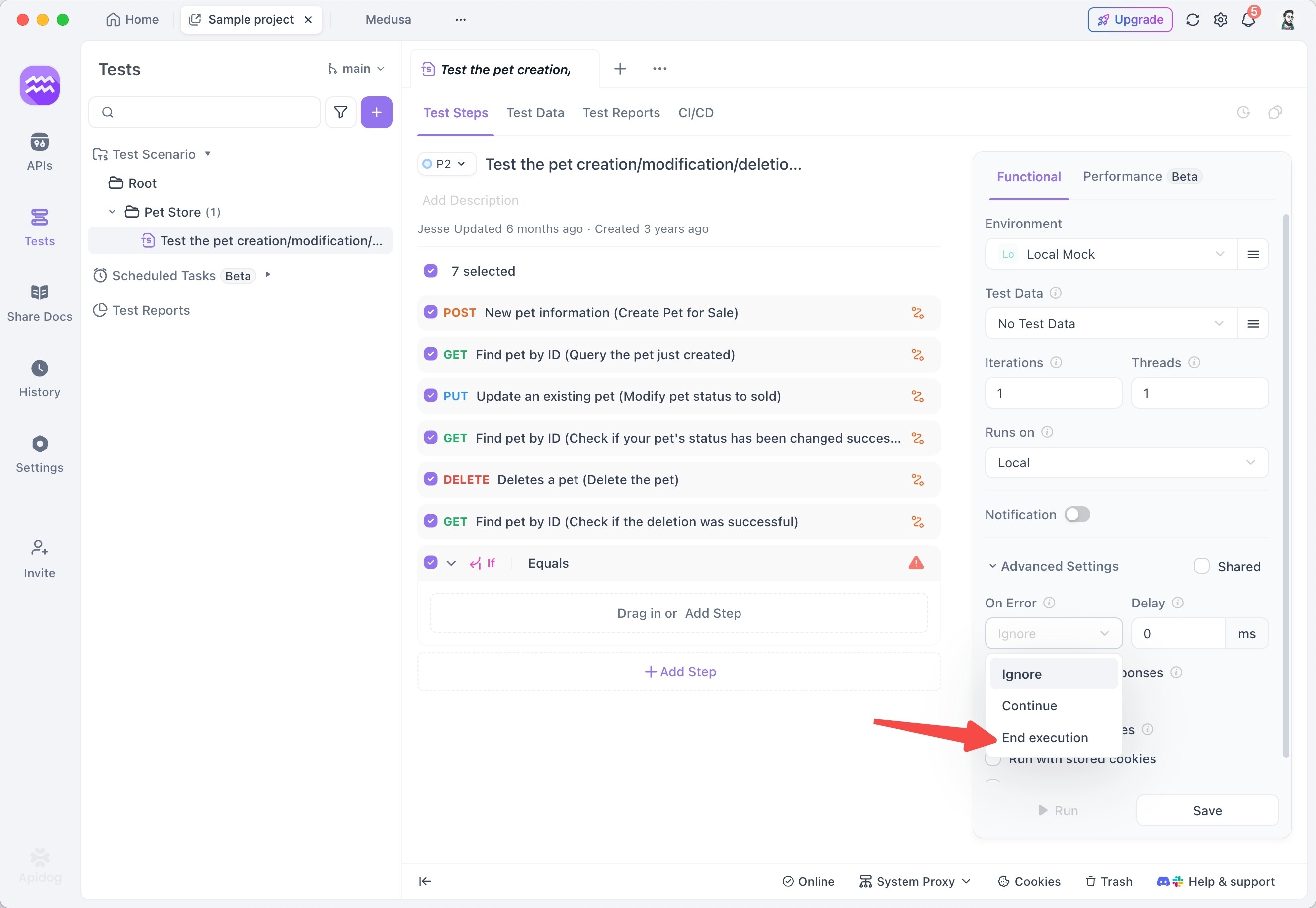Click data link icon on DELETE step
1316x908 pixels.
coord(917,480)
